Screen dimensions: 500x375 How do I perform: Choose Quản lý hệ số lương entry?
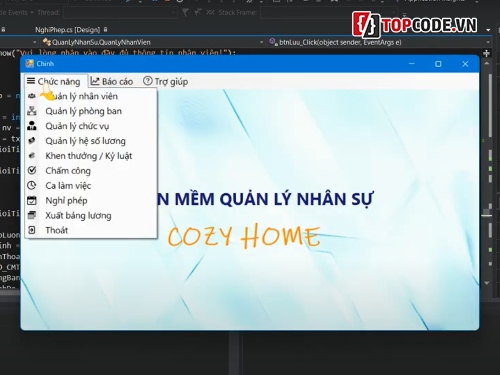click(91, 141)
